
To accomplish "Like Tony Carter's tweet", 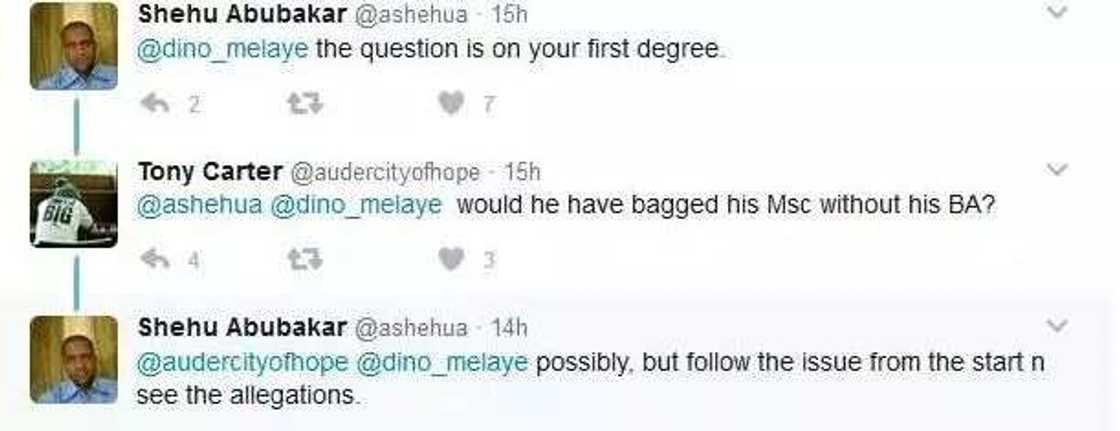I will [452, 260].
